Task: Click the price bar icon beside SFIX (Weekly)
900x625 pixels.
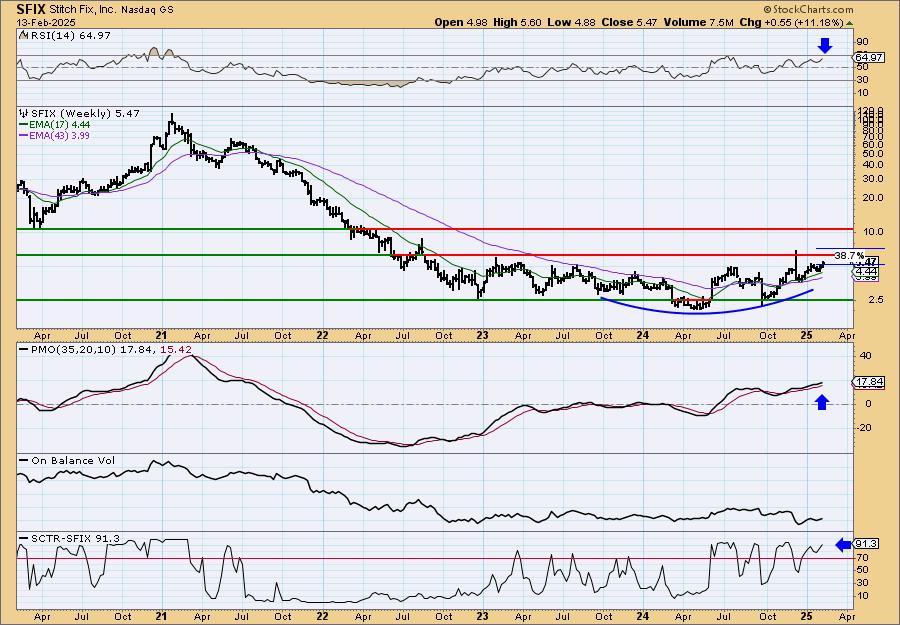Action: [x=24, y=114]
